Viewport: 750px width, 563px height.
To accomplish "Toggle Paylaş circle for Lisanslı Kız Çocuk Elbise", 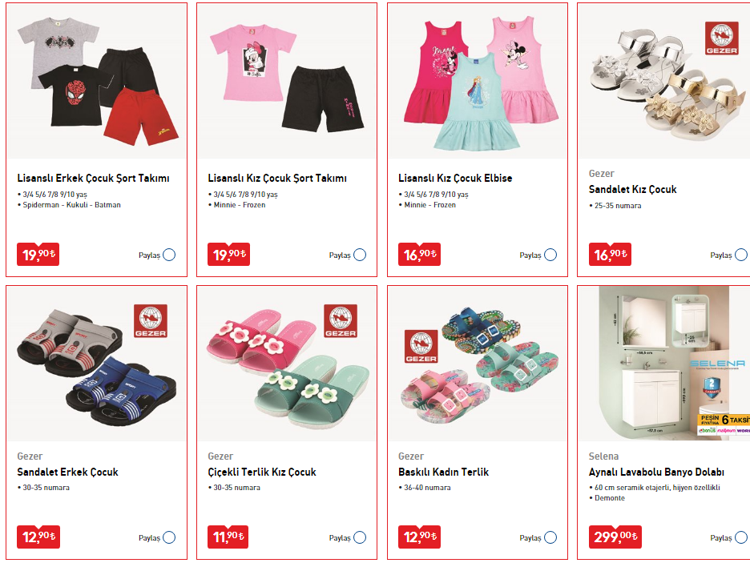I will pyautogui.click(x=551, y=254).
